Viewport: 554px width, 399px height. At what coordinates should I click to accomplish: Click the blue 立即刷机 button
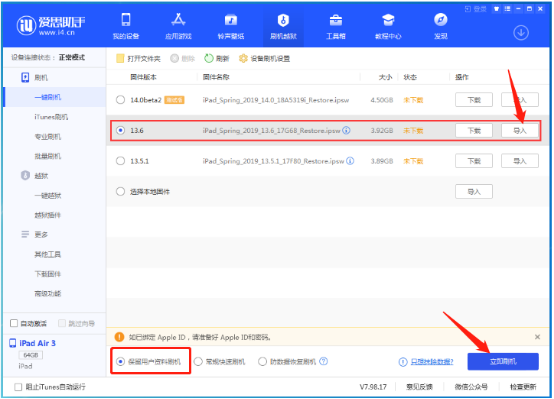(x=503, y=362)
